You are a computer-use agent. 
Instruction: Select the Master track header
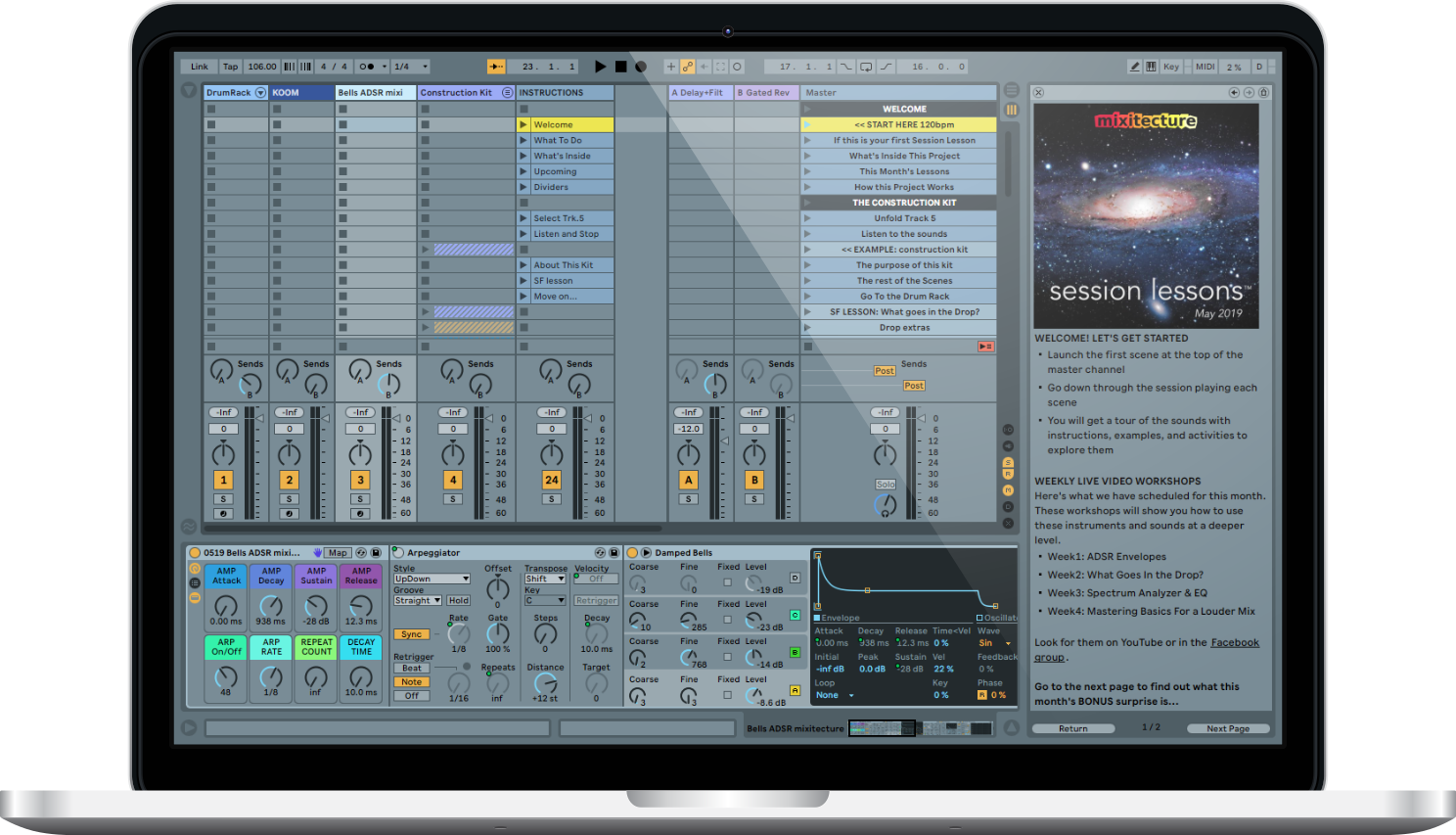(898, 93)
